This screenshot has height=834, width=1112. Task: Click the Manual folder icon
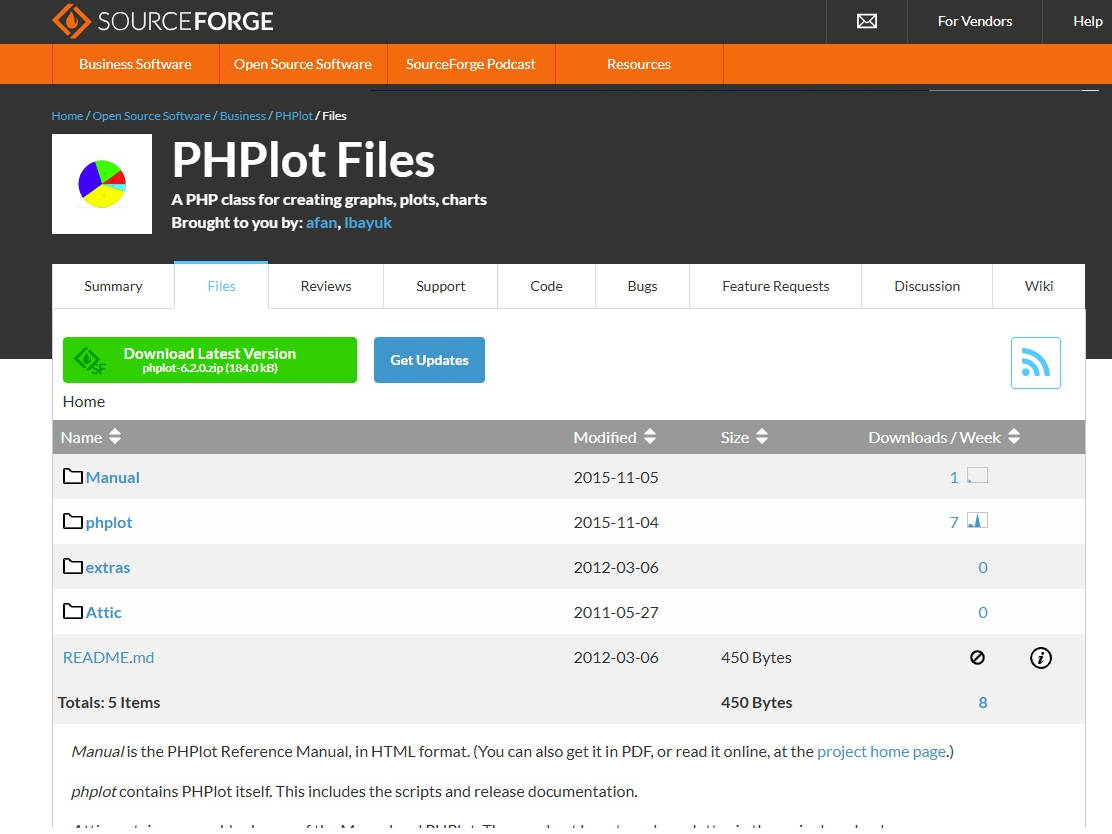[73, 476]
